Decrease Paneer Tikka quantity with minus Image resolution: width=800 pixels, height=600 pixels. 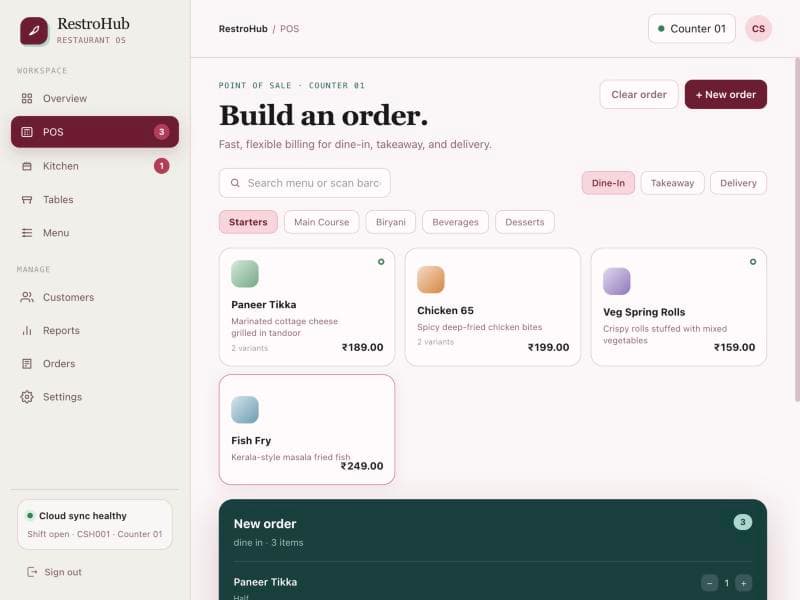[709, 583]
